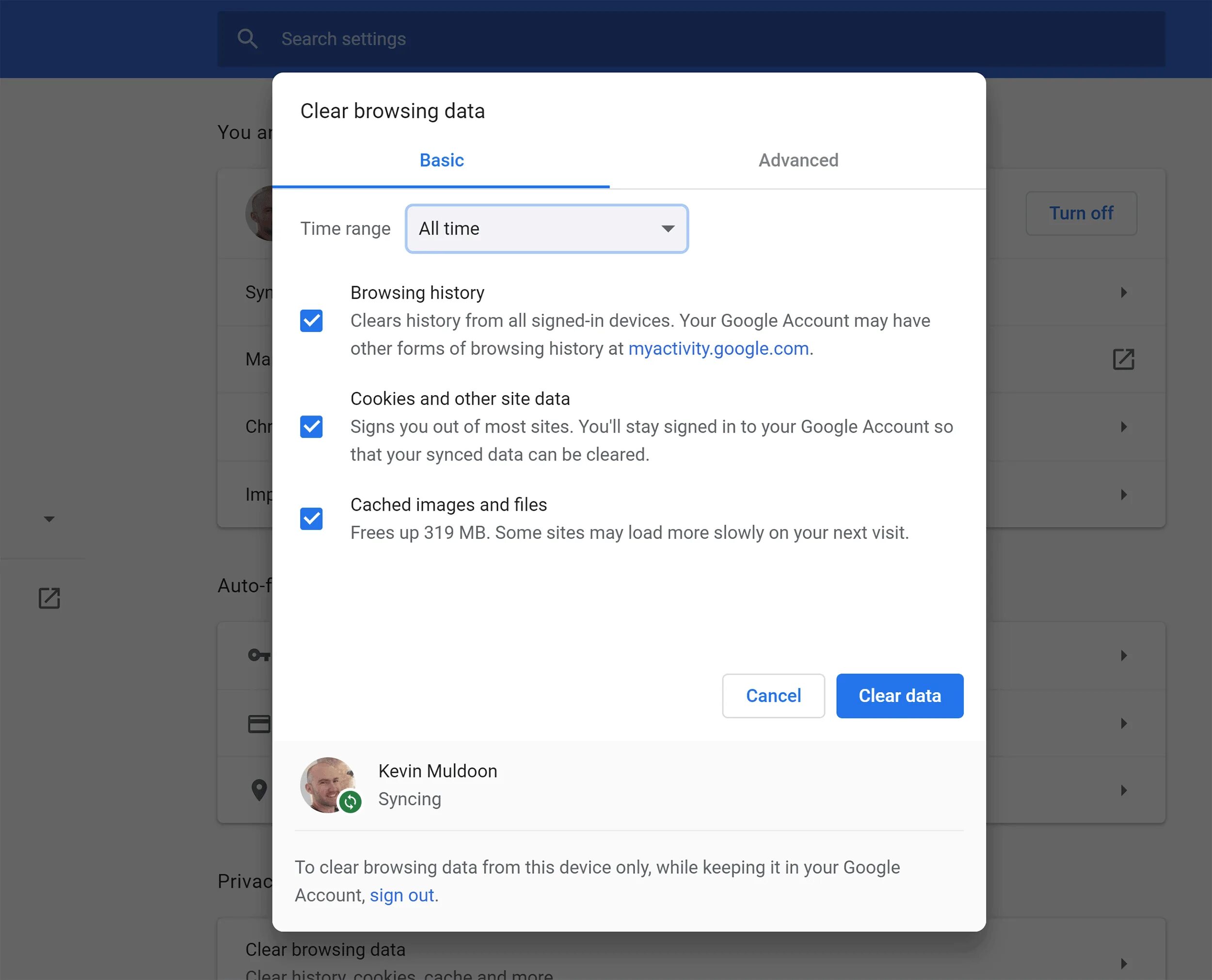The width and height of the screenshot is (1212, 980).
Task: Open the myactivity.google.com link
Action: pyautogui.click(x=718, y=349)
